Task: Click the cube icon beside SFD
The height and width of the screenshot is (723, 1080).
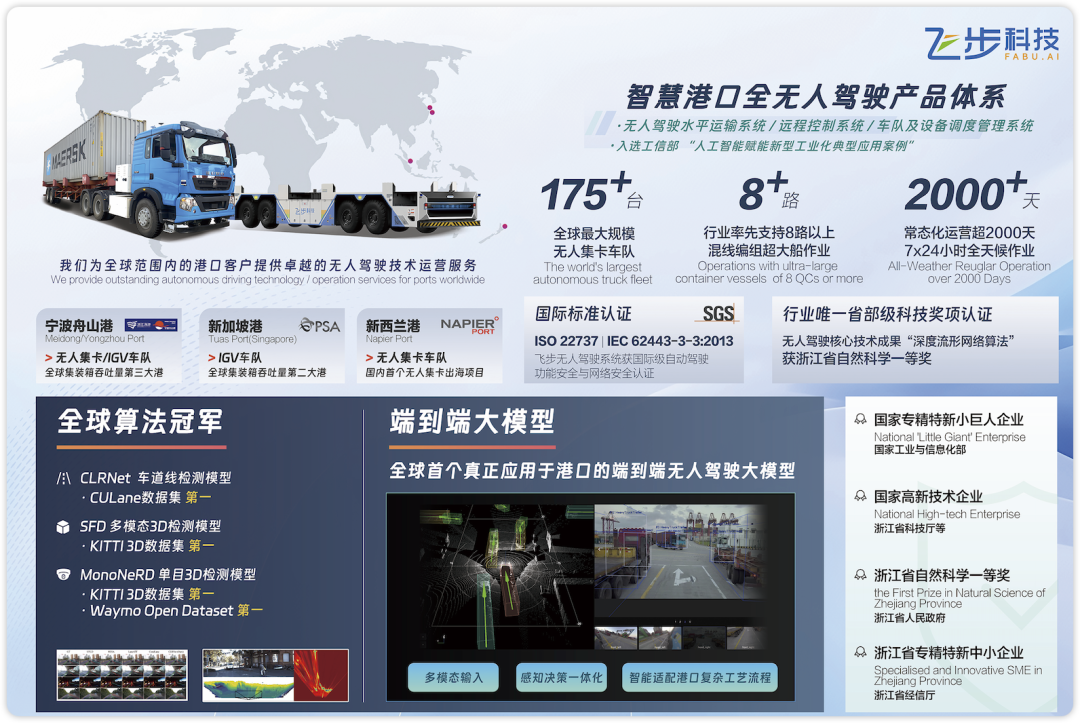Action: [64, 526]
